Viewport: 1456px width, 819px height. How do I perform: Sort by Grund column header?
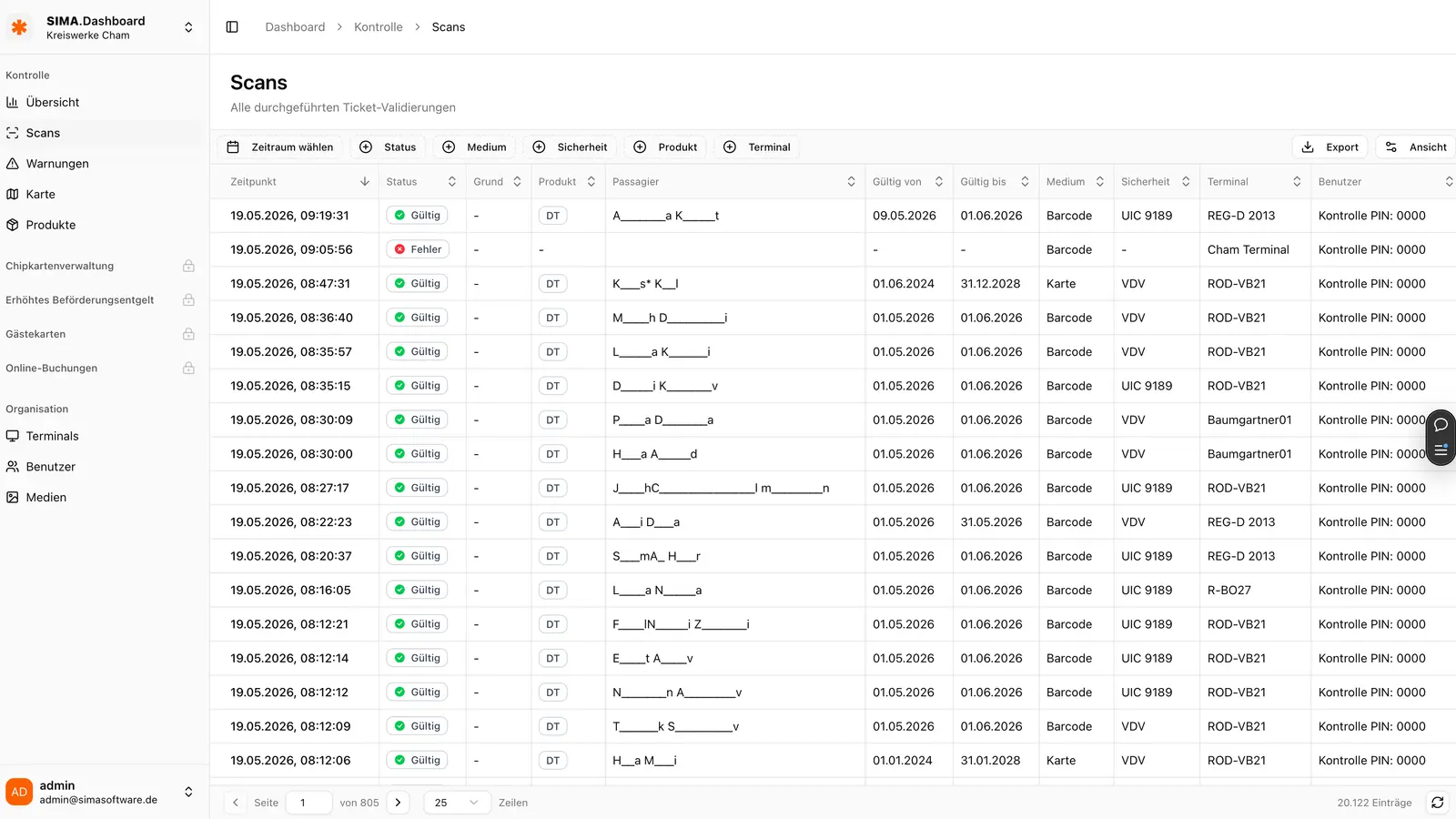click(x=498, y=182)
